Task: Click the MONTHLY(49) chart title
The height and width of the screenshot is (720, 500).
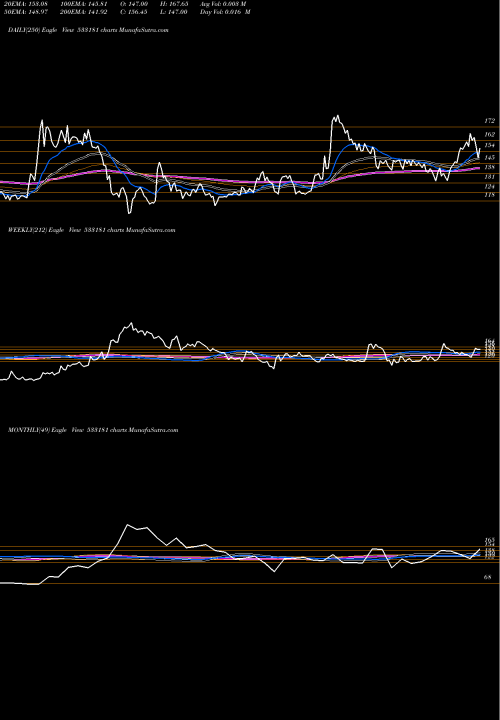Action: [x=93, y=430]
